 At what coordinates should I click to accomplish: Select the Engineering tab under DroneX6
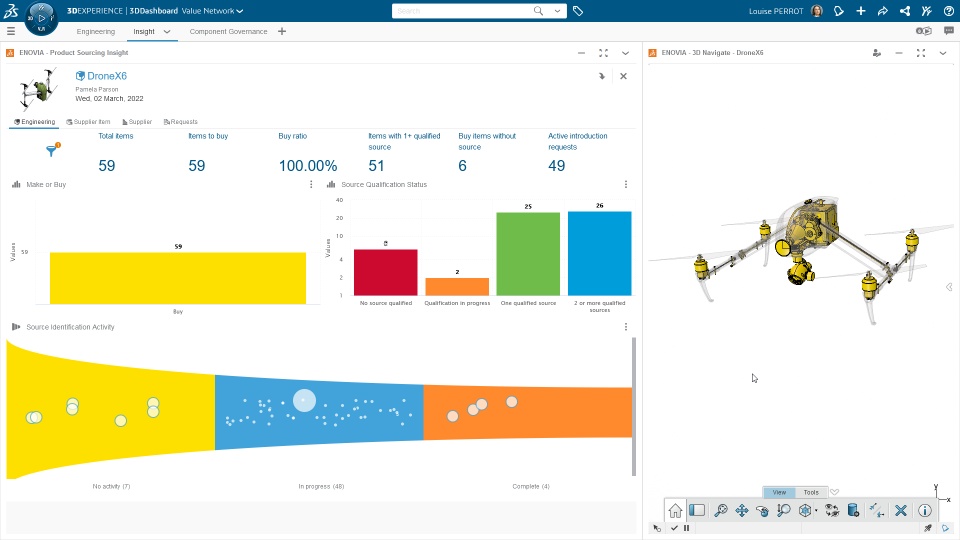coord(34,122)
